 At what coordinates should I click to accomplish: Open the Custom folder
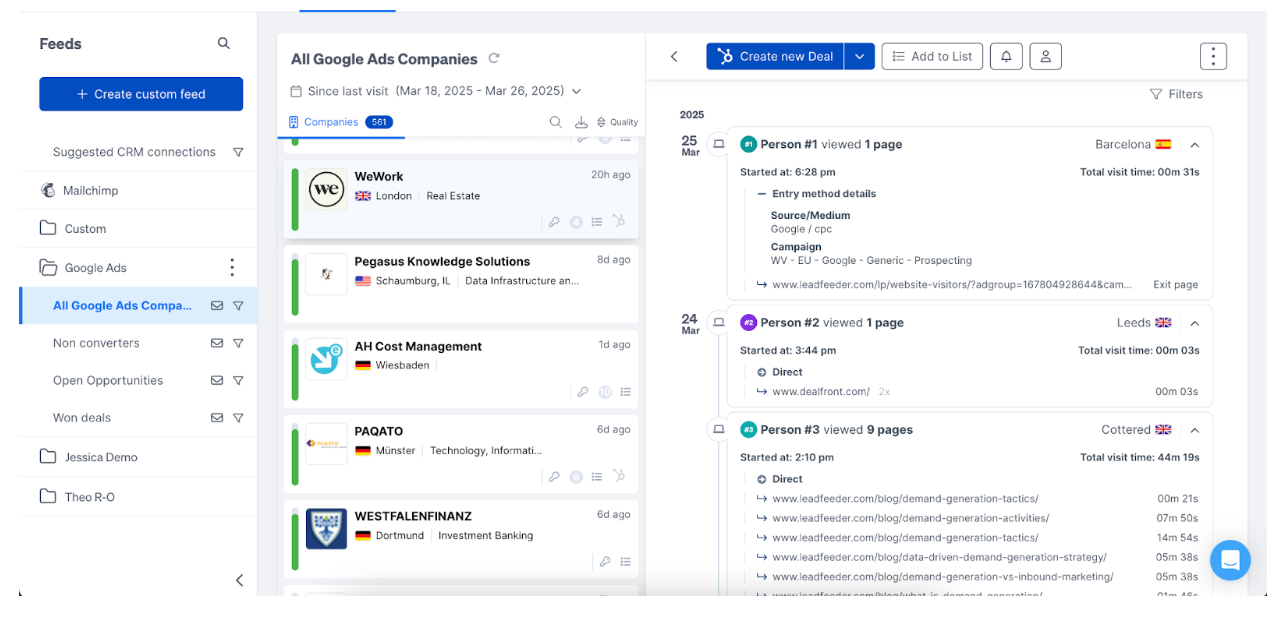pyautogui.click(x=85, y=229)
